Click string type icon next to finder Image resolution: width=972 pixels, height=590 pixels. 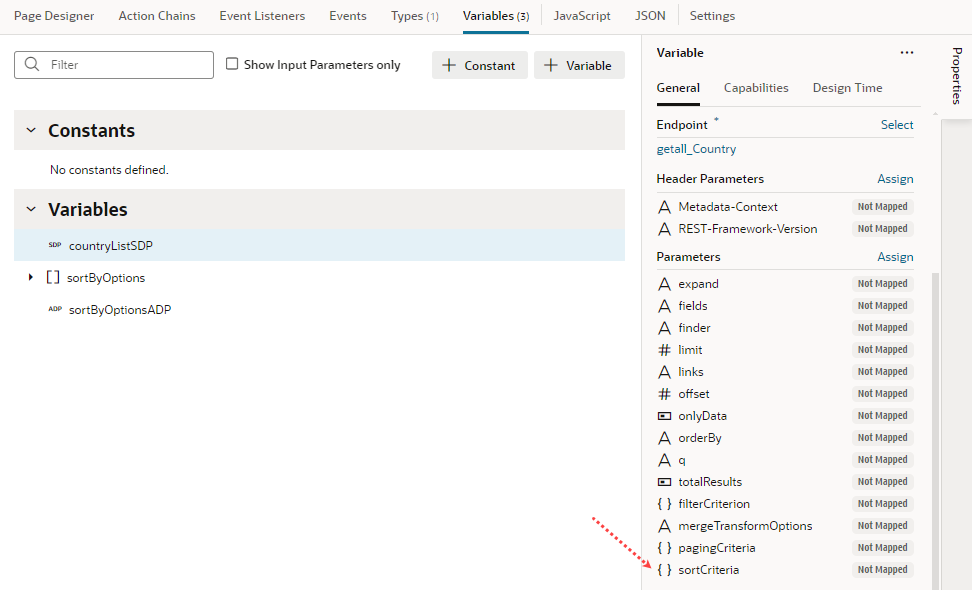point(665,328)
